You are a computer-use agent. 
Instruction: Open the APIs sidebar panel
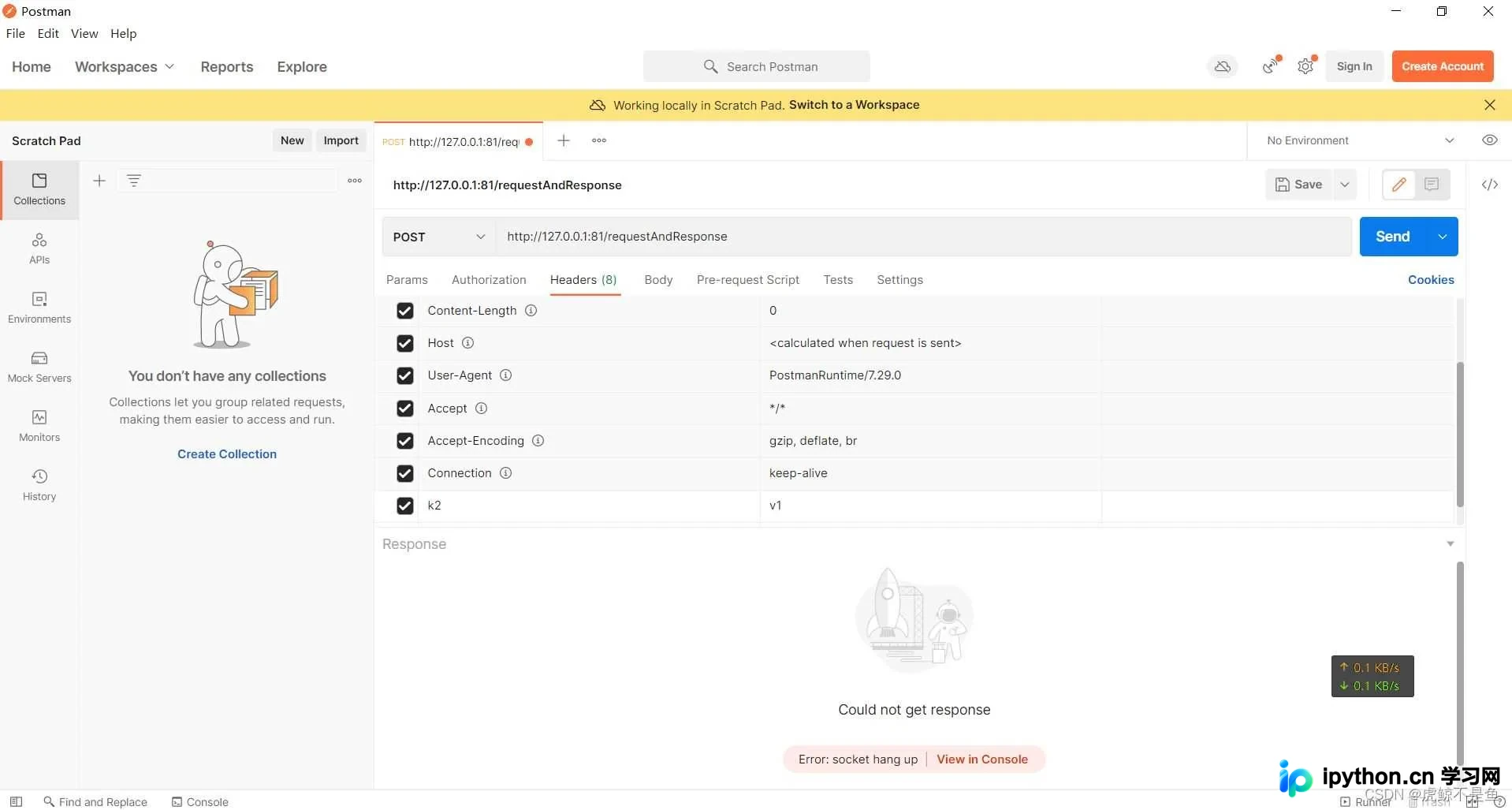(39, 248)
